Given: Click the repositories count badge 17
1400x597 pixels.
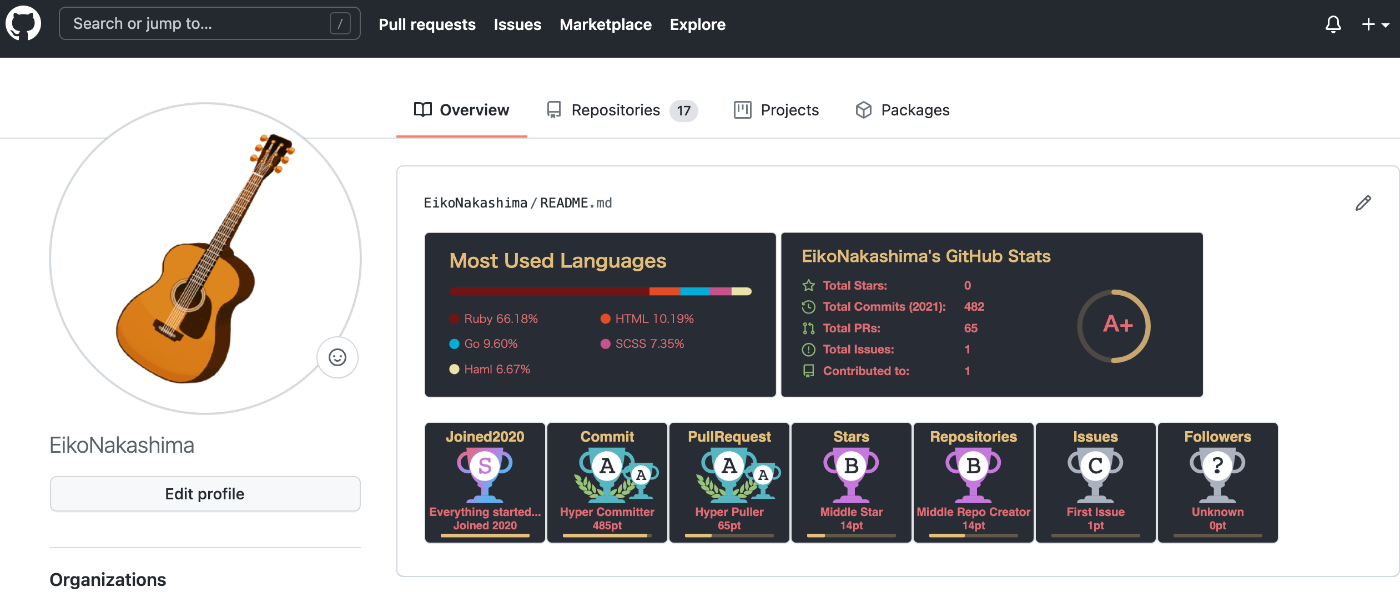Looking at the screenshot, I should 684,111.
